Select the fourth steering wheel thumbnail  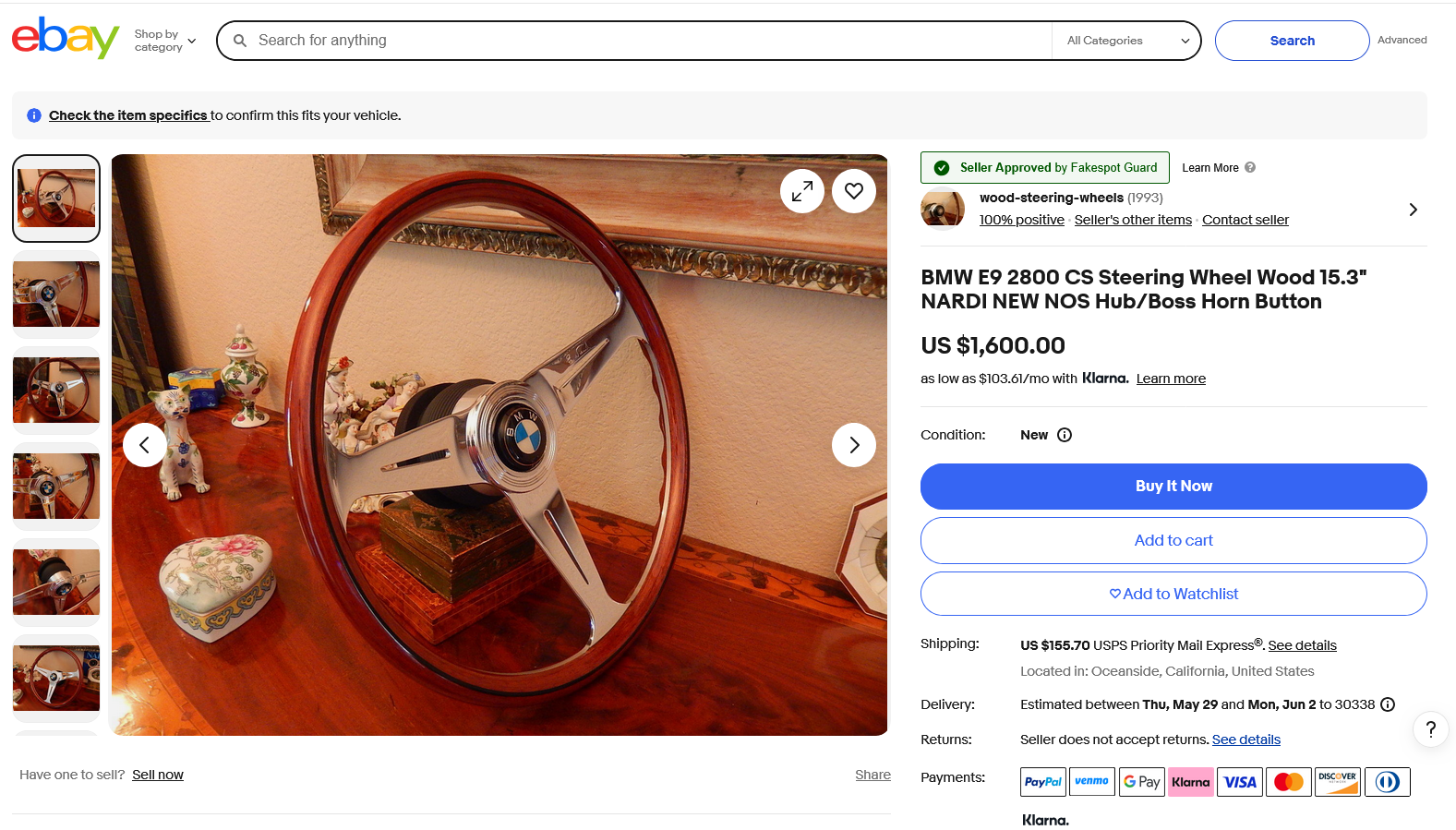[x=56, y=487]
